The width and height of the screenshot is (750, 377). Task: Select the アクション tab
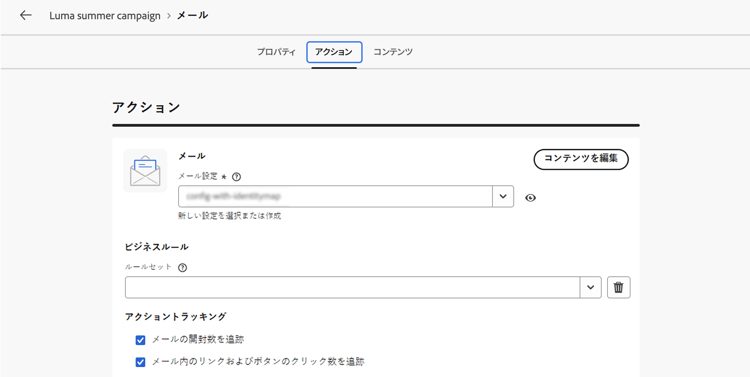(x=334, y=52)
